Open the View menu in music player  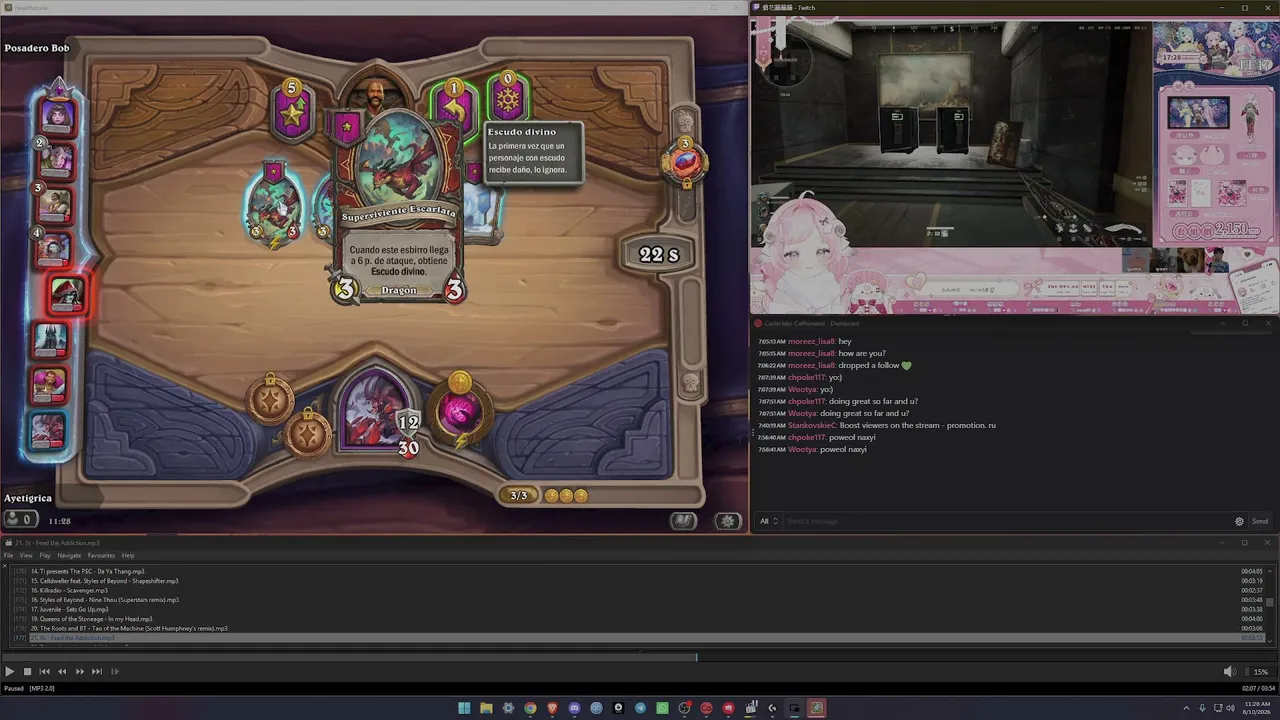click(x=26, y=555)
